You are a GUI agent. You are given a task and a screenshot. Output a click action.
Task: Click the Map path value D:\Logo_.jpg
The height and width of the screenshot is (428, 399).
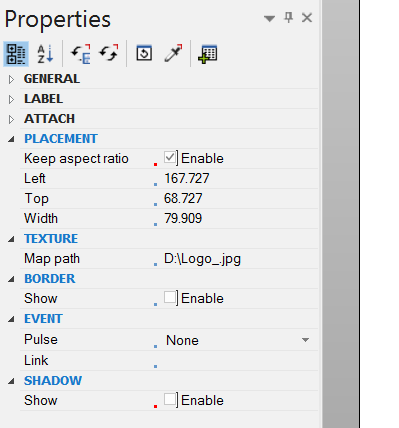pyautogui.click(x=202, y=259)
